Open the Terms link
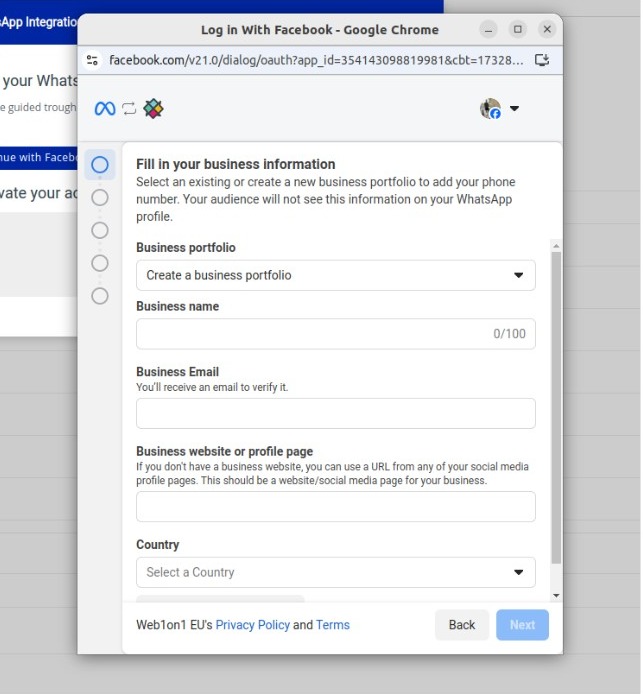This screenshot has width=643, height=694. 333,625
